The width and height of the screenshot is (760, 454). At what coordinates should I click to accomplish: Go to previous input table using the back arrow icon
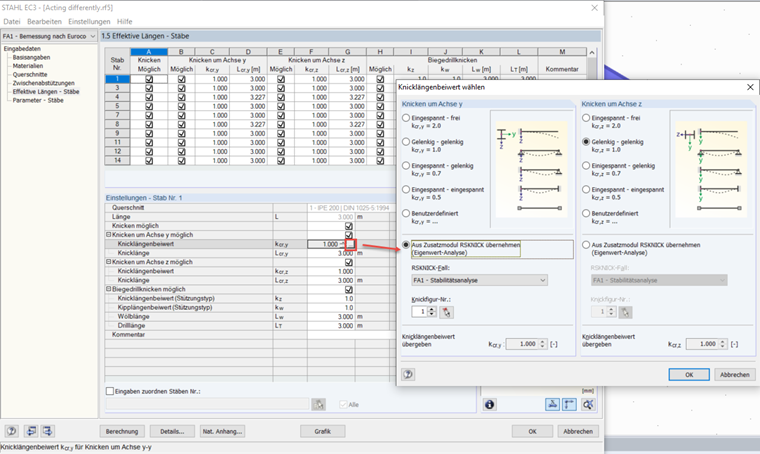point(32,431)
